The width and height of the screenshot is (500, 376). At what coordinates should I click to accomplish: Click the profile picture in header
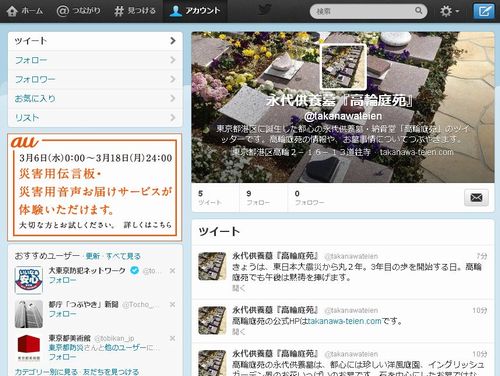pyautogui.click(x=343, y=67)
